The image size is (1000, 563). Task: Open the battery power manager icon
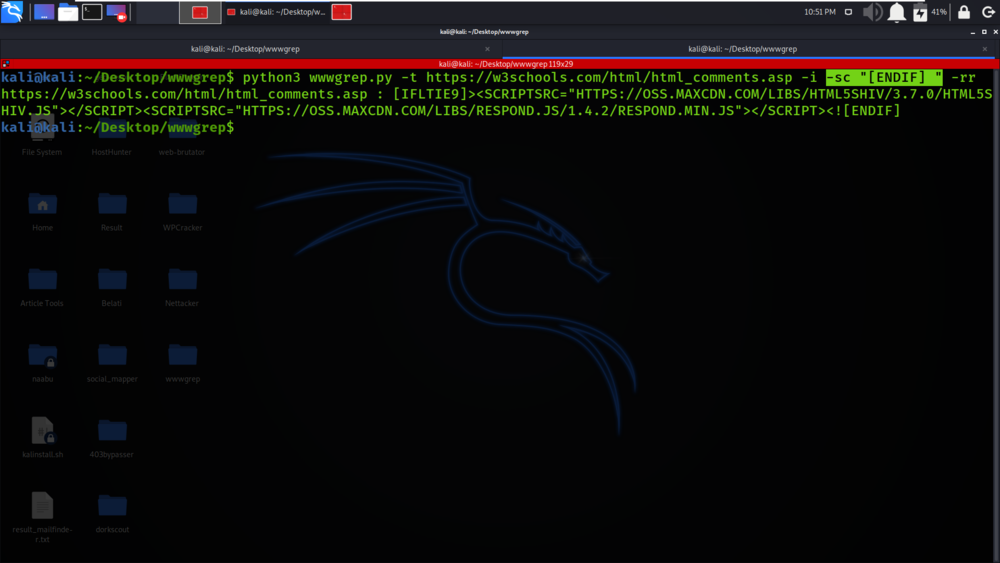point(920,12)
